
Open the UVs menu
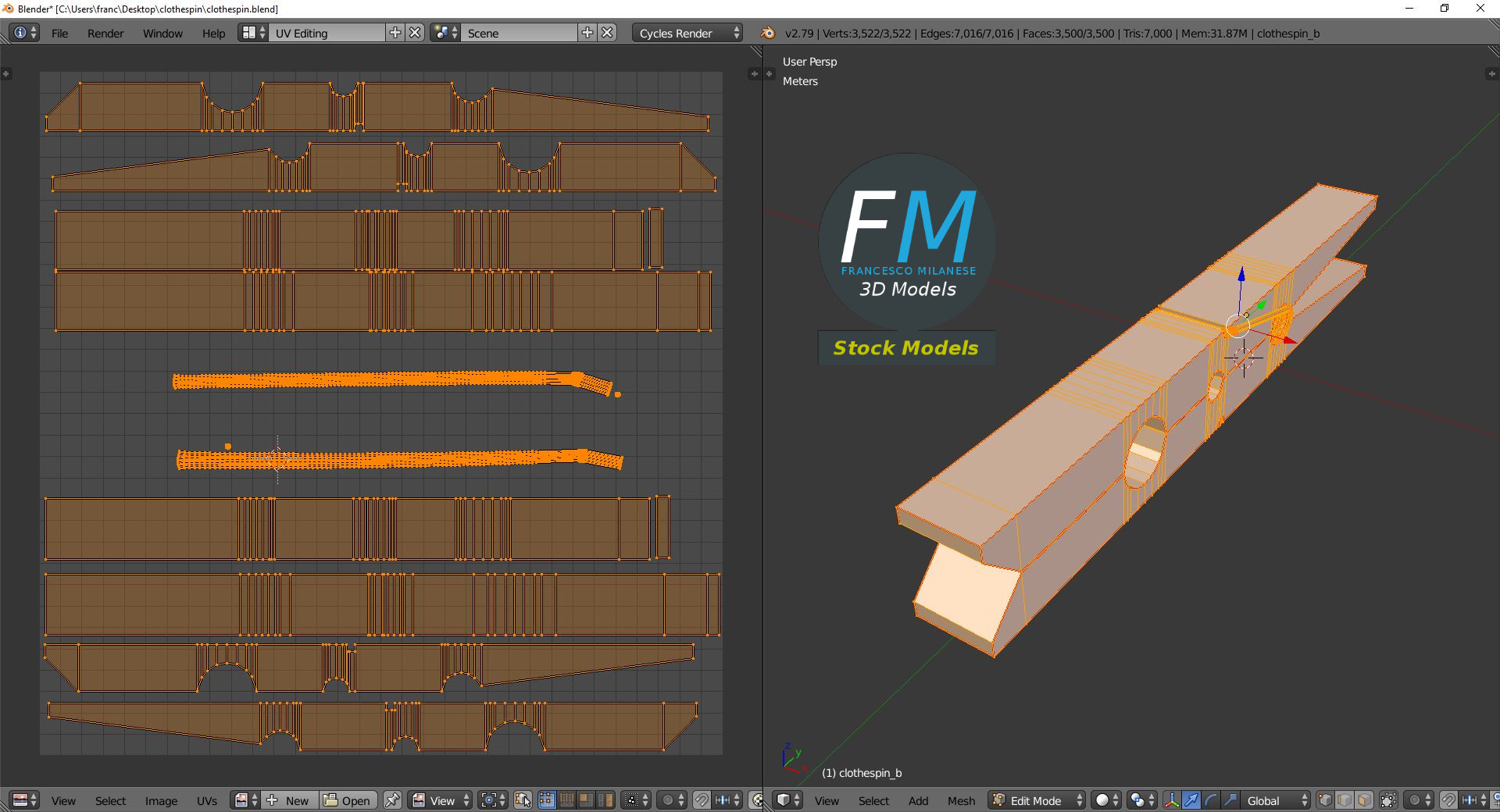(x=207, y=800)
